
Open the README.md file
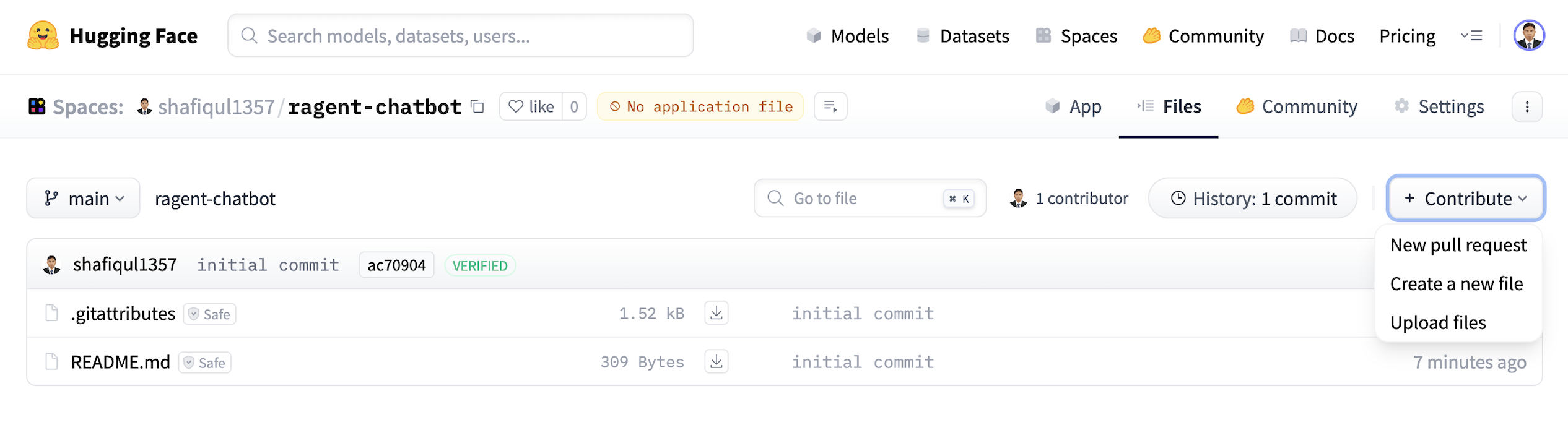pyautogui.click(x=120, y=362)
